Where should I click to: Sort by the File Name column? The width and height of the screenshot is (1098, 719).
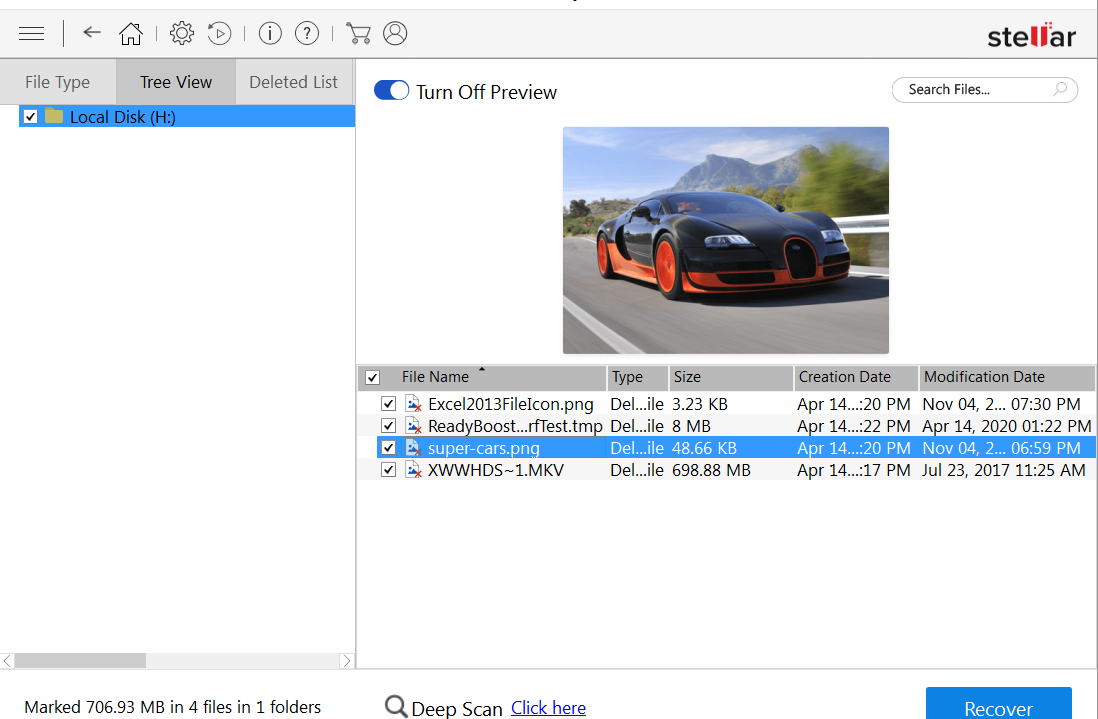[435, 377]
